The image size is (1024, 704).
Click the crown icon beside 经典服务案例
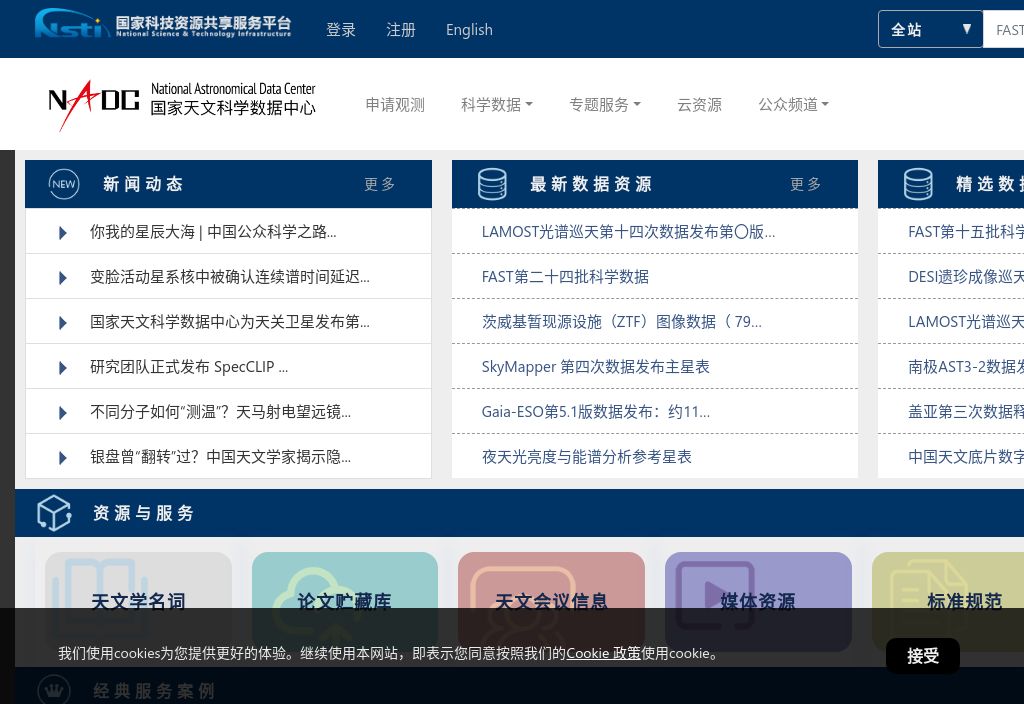click(54, 690)
